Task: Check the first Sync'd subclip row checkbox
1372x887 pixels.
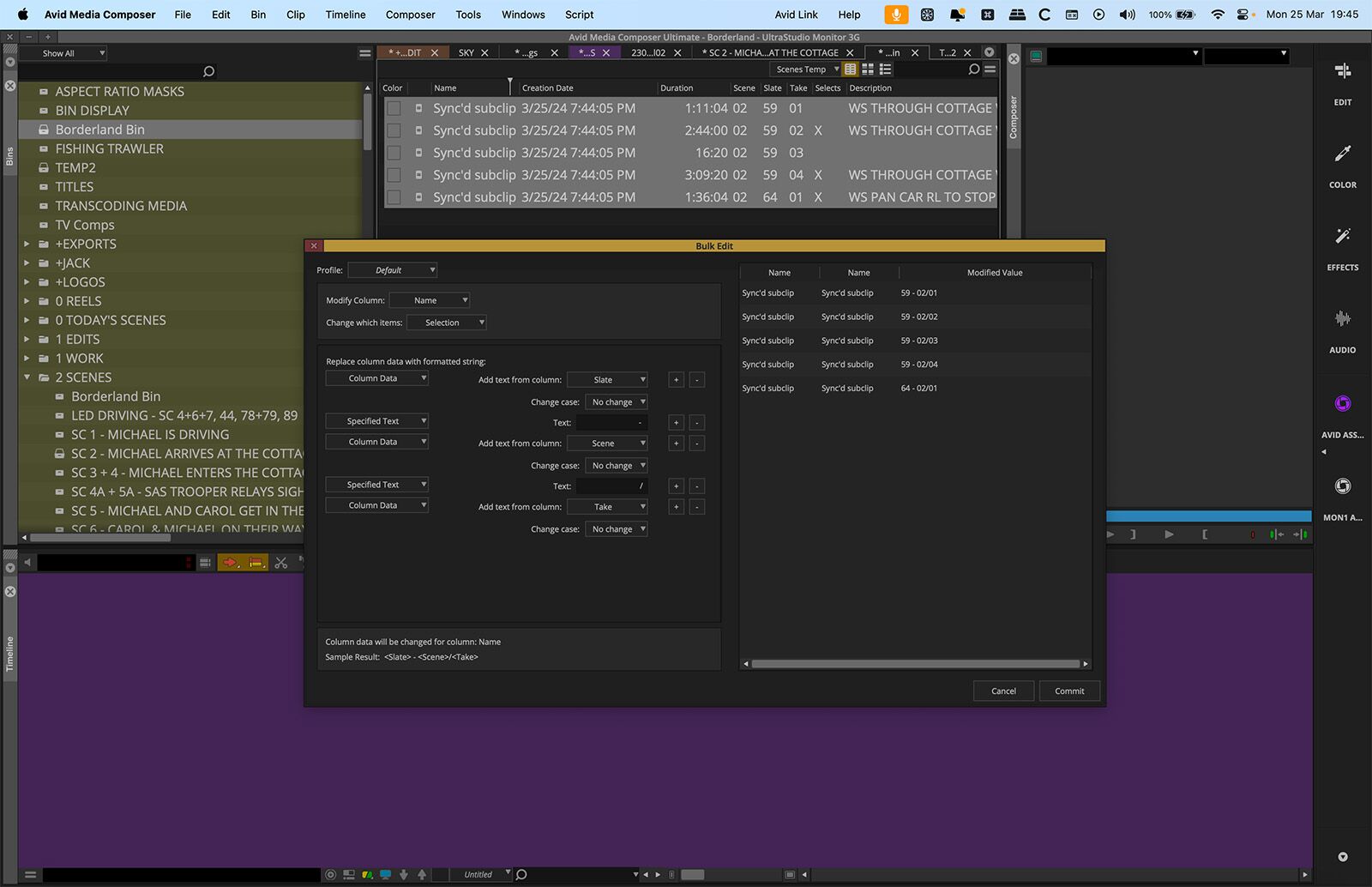Action: pos(394,108)
